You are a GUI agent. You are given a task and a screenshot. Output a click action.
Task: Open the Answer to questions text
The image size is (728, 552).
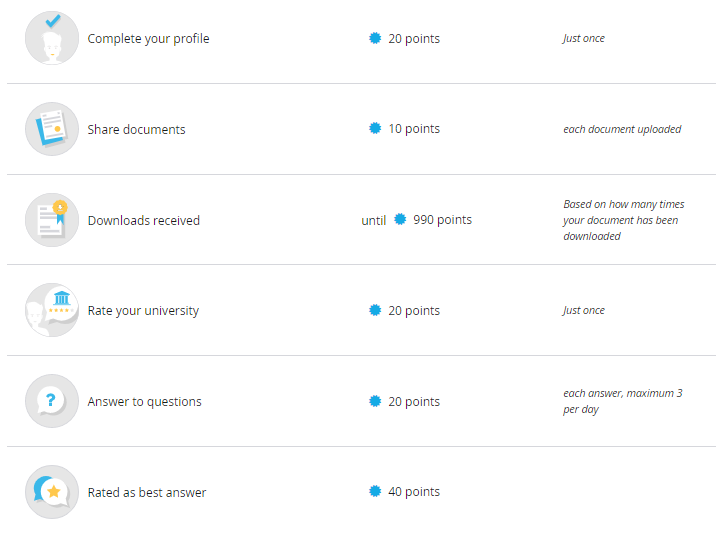tap(145, 402)
